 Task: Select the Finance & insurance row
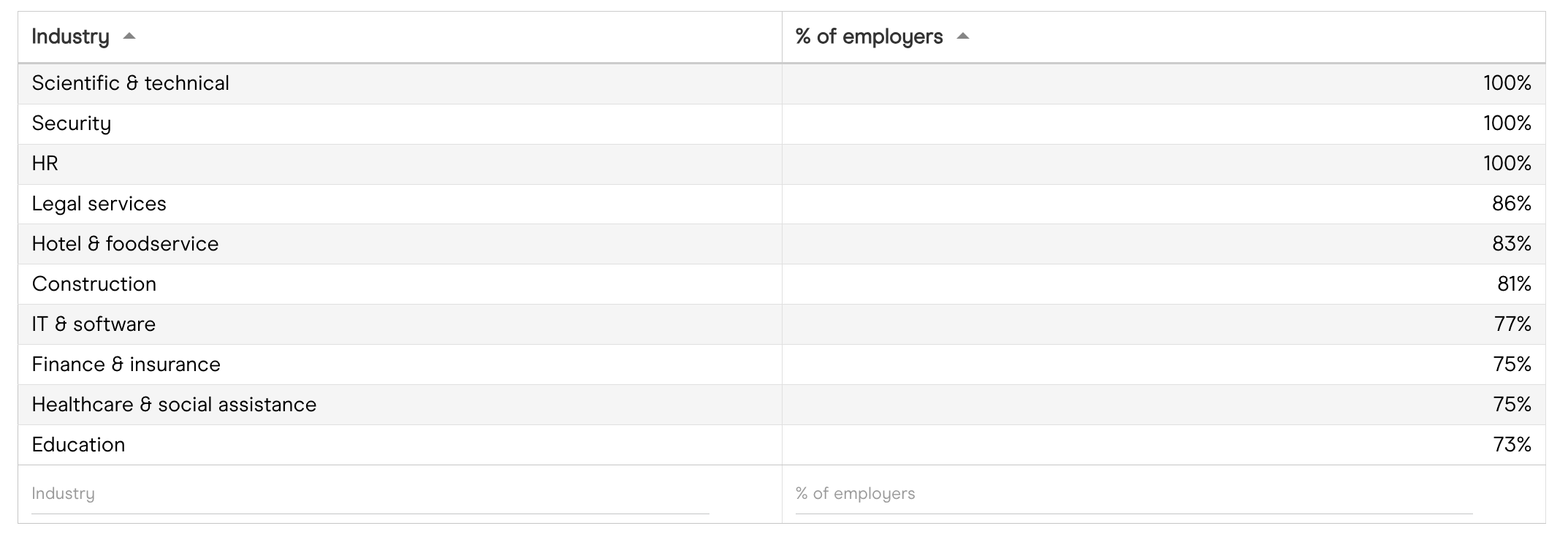[126, 364]
